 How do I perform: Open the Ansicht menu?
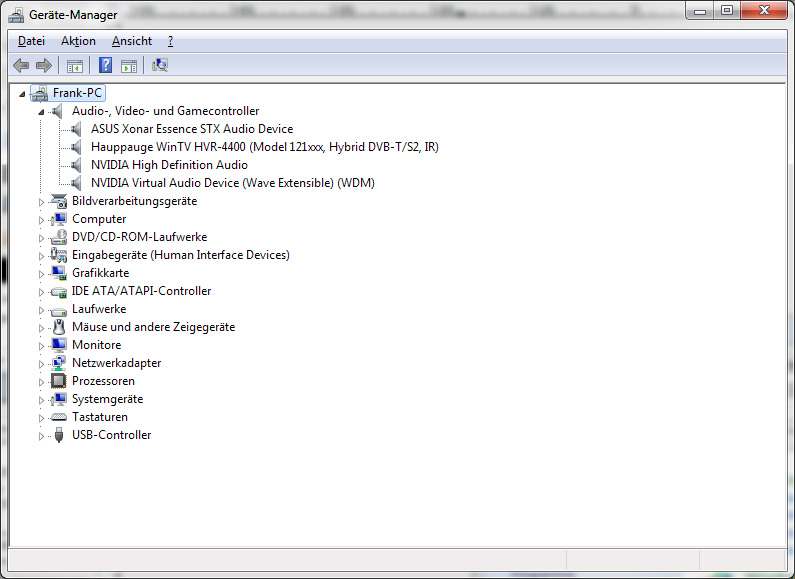[x=132, y=41]
